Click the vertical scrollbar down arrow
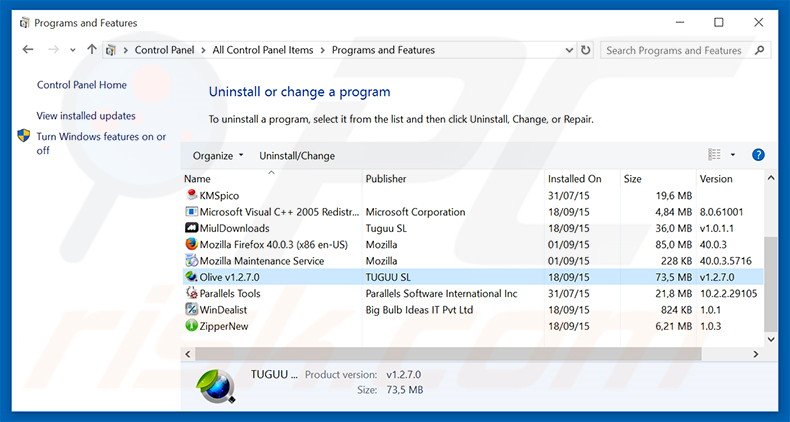The image size is (790, 422). pyautogui.click(x=770, y=339)
